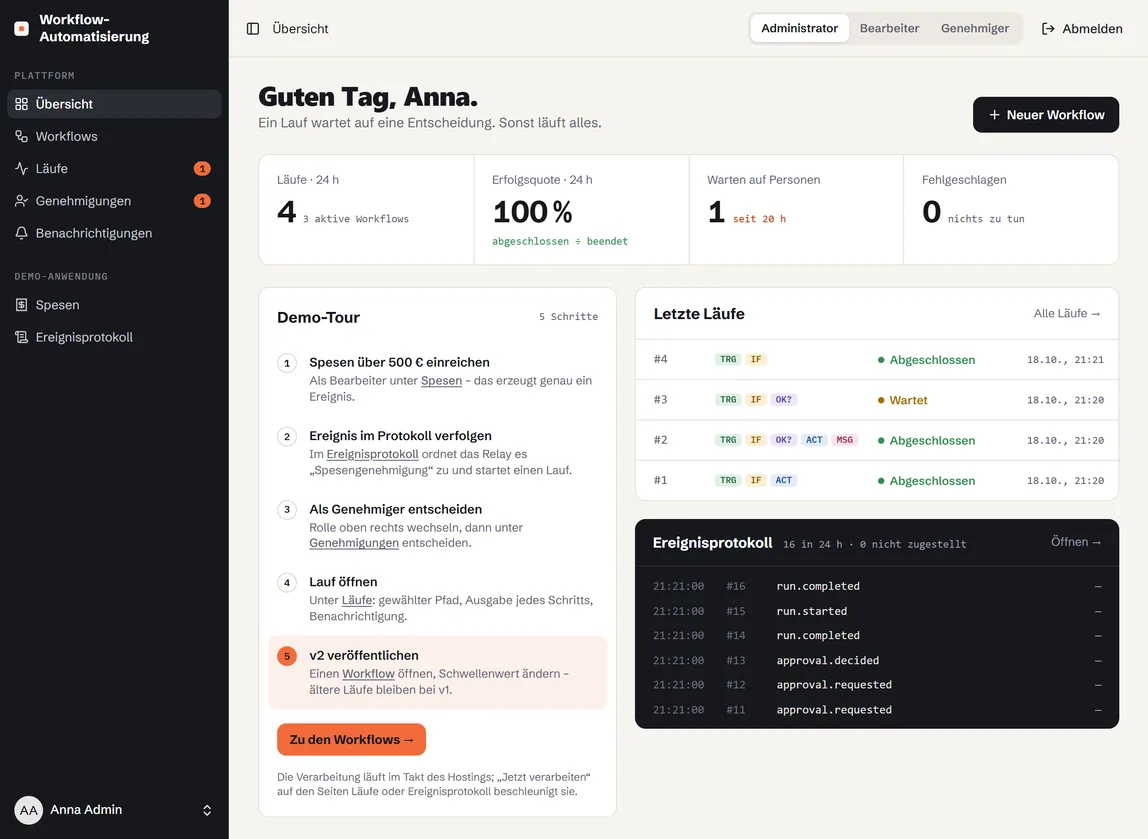Click step 5 orange number circle

(x=287, y=656)
